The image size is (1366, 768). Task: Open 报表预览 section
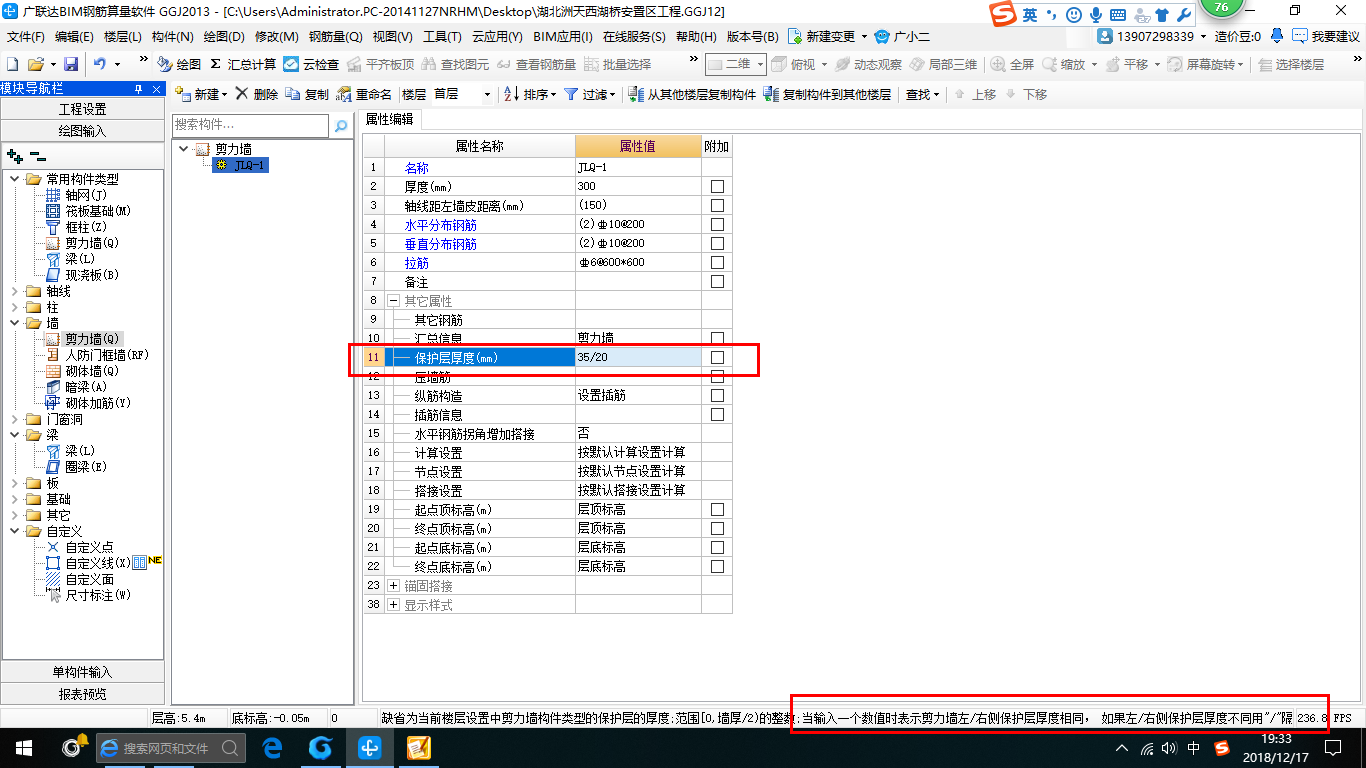coord(82,694)
